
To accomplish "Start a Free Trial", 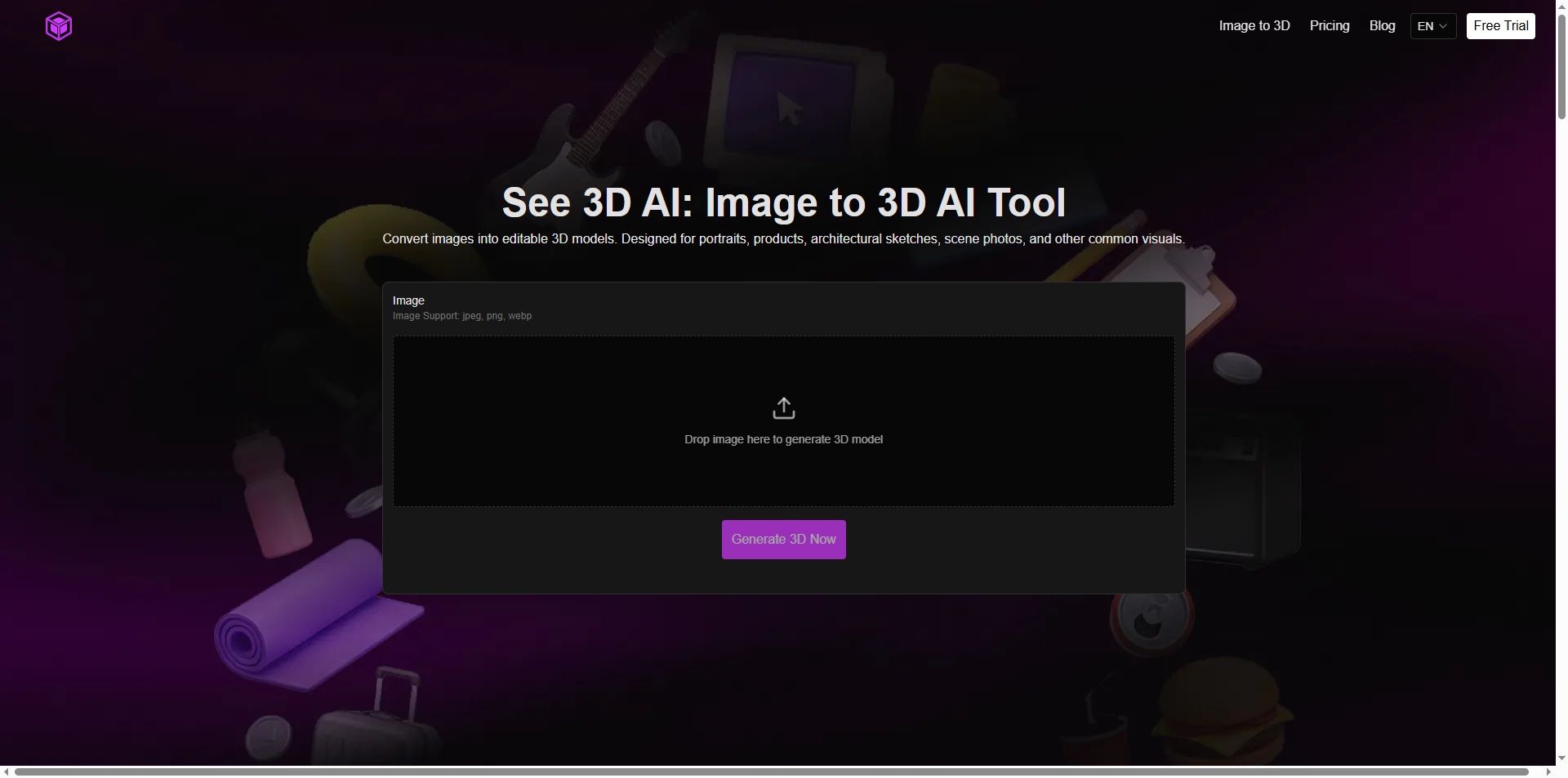I will [1501, 25].
